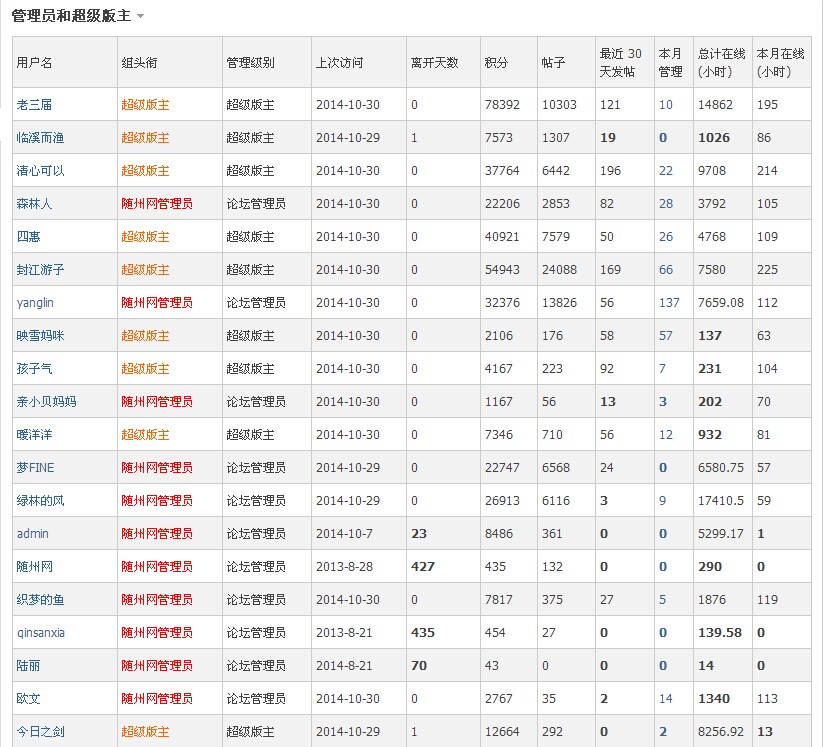824x747 pixels.
Task: Click 清心可以's recent 30-day posts 196
Action: (x=610, y=171)
